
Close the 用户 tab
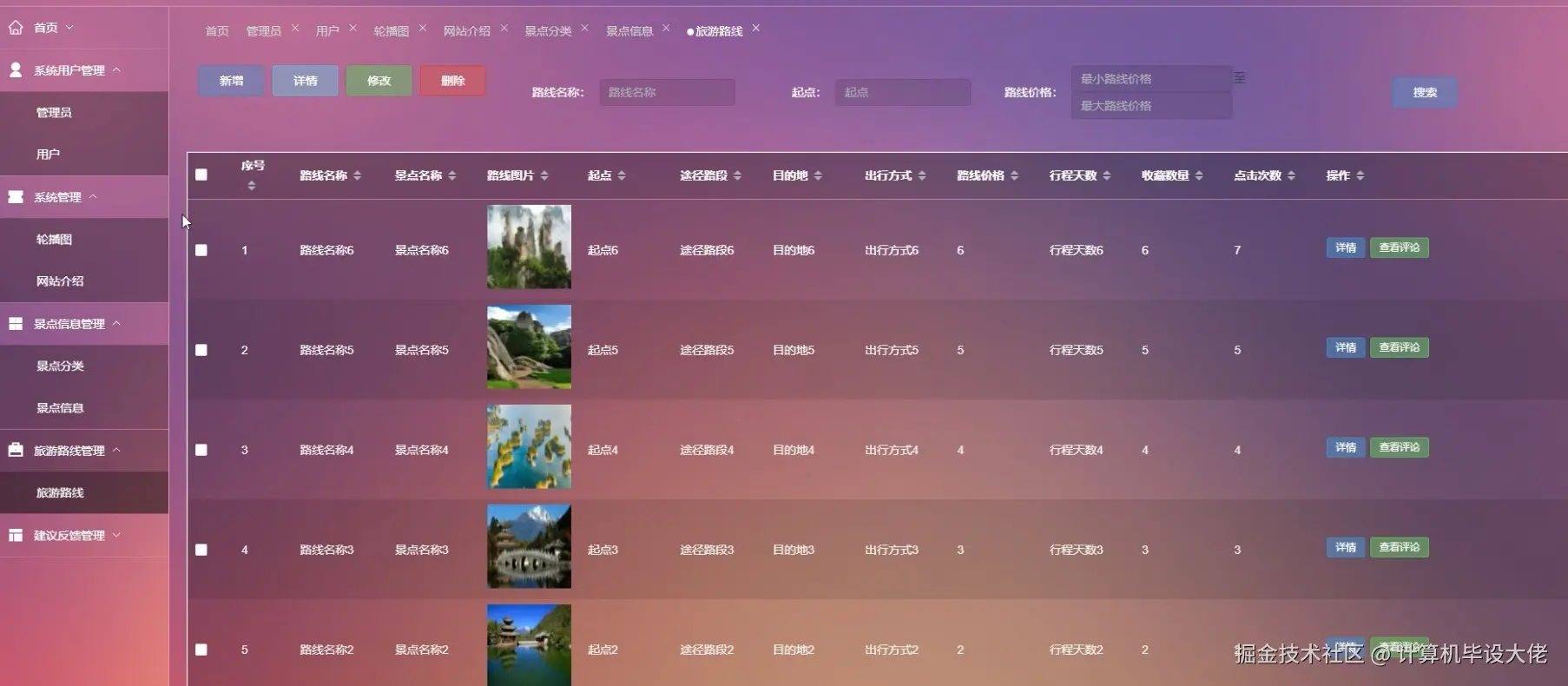coord(353,28)
